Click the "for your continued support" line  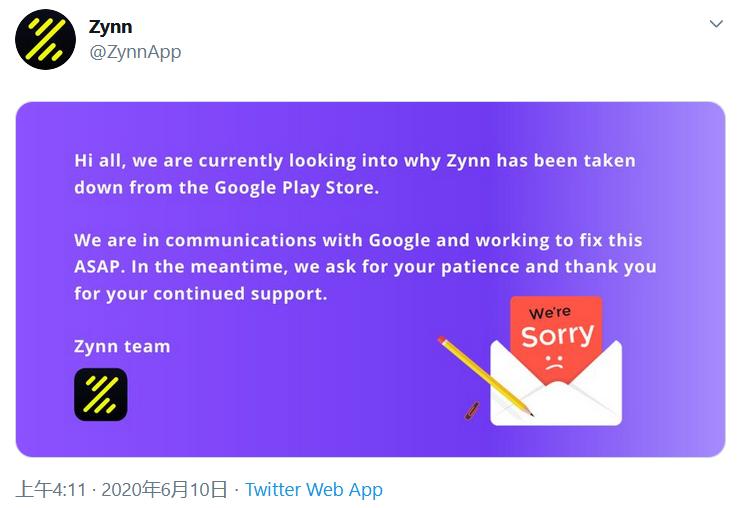(x=201, y=295)
